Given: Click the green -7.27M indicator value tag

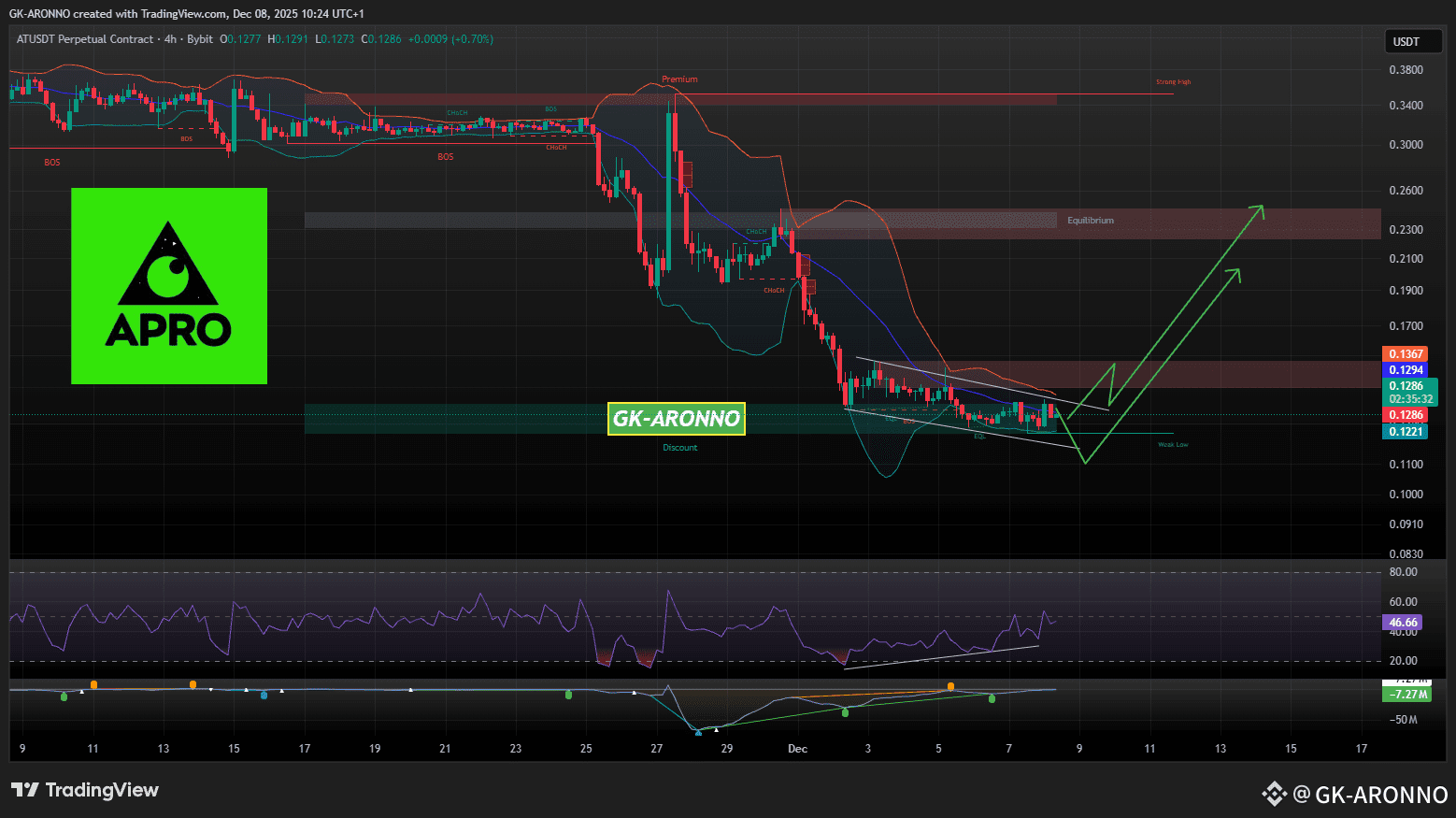Looking at the screenshot, I should 1406,695.
